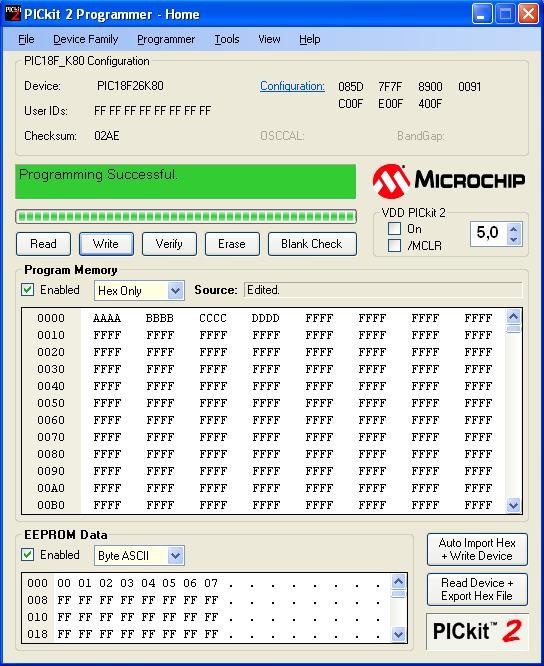Select EEPROM byte 07 in row 000
The width and height of the screenshot is (544, 666).
211,583
